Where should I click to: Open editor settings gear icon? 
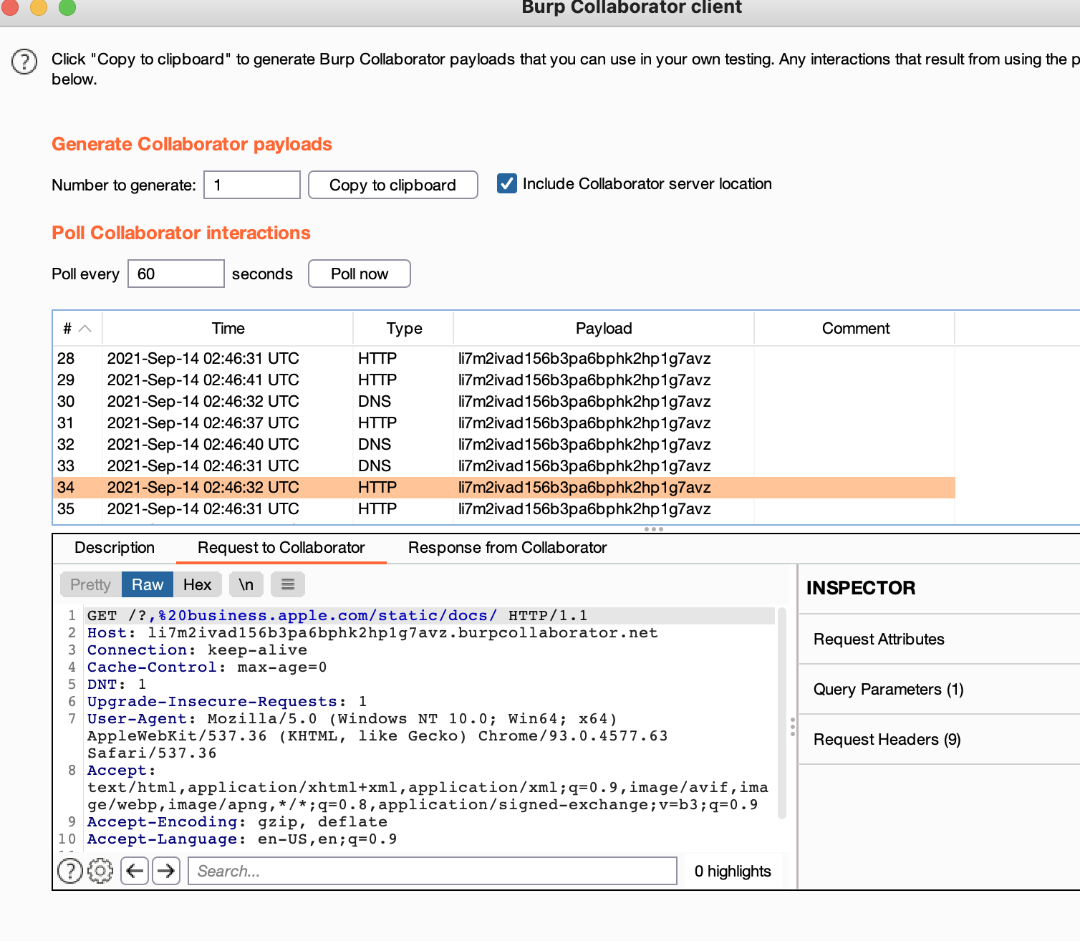[101, 871]
